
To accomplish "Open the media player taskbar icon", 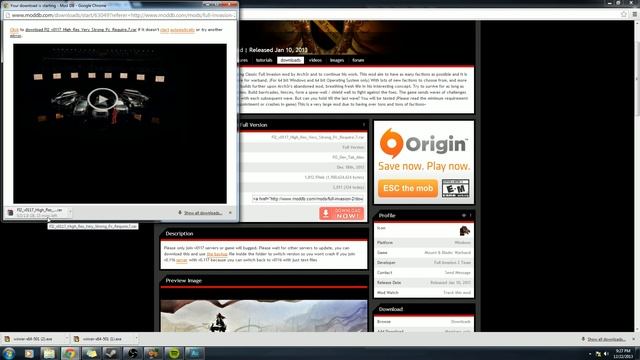I will click(x=29, y=353).
